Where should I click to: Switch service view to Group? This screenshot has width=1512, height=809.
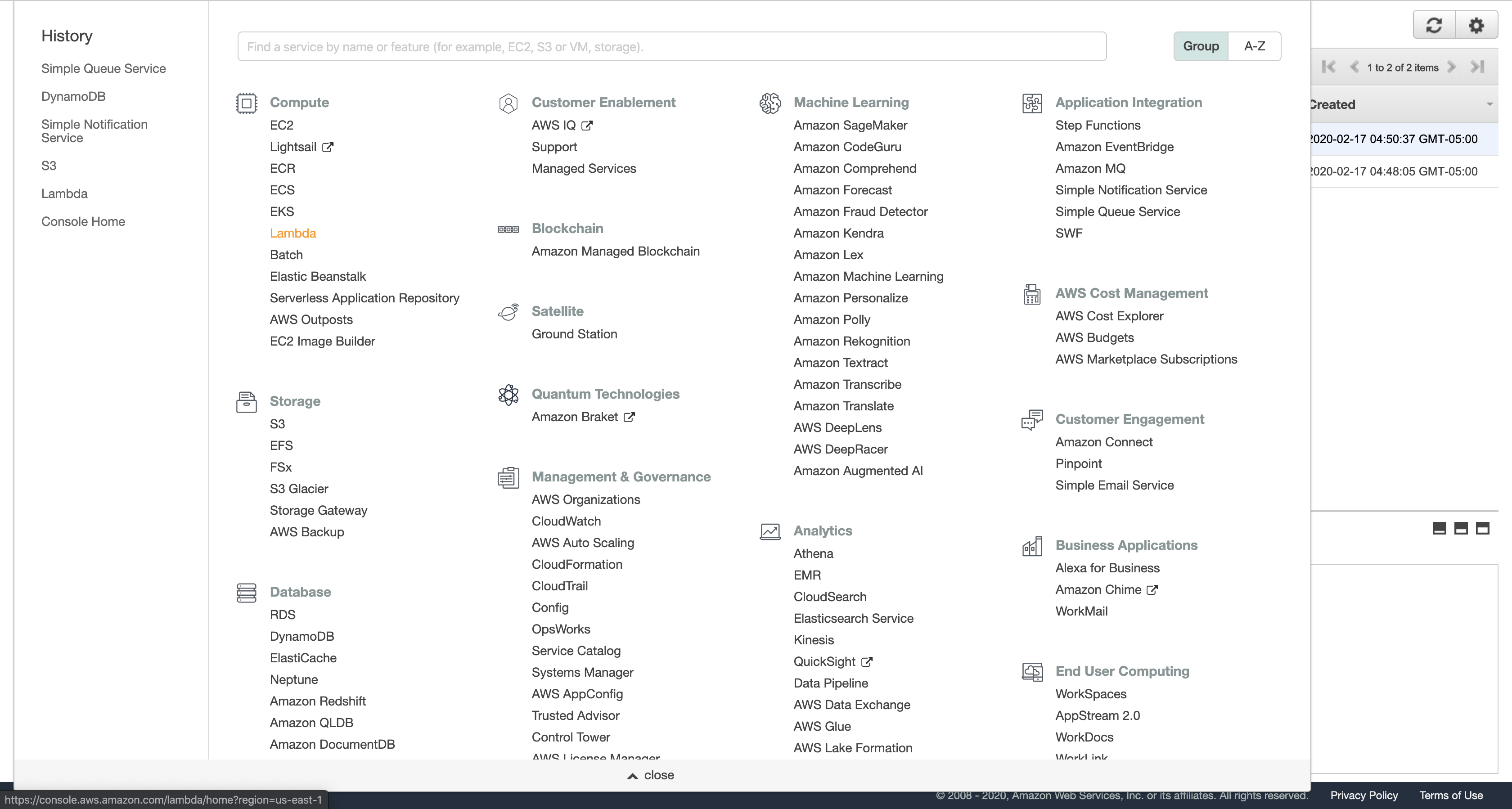[1200, 46]
